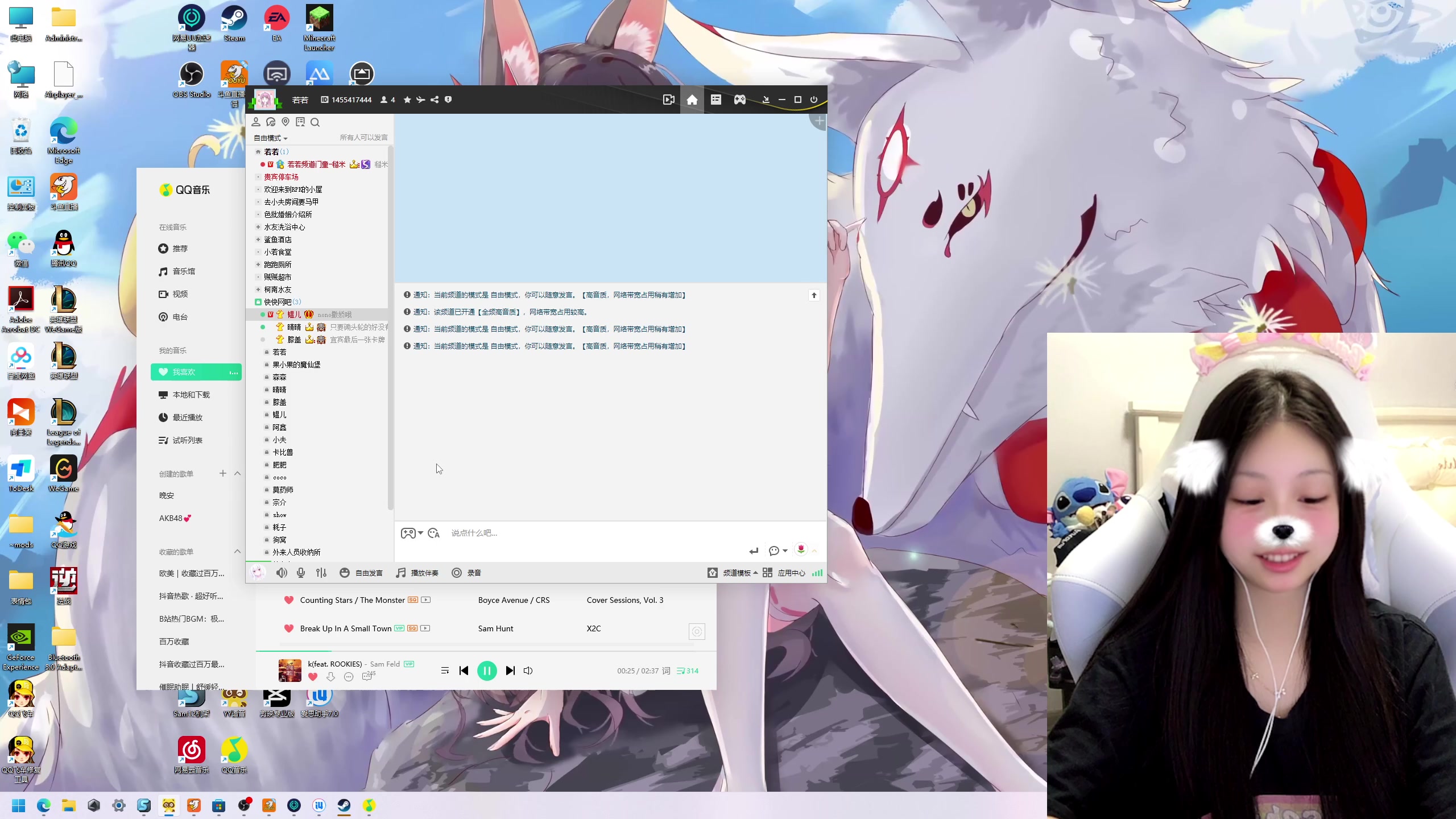This screenshot has width=1456, height=819.
Task: Open the home tab in YY header
Action: [692, 100]
